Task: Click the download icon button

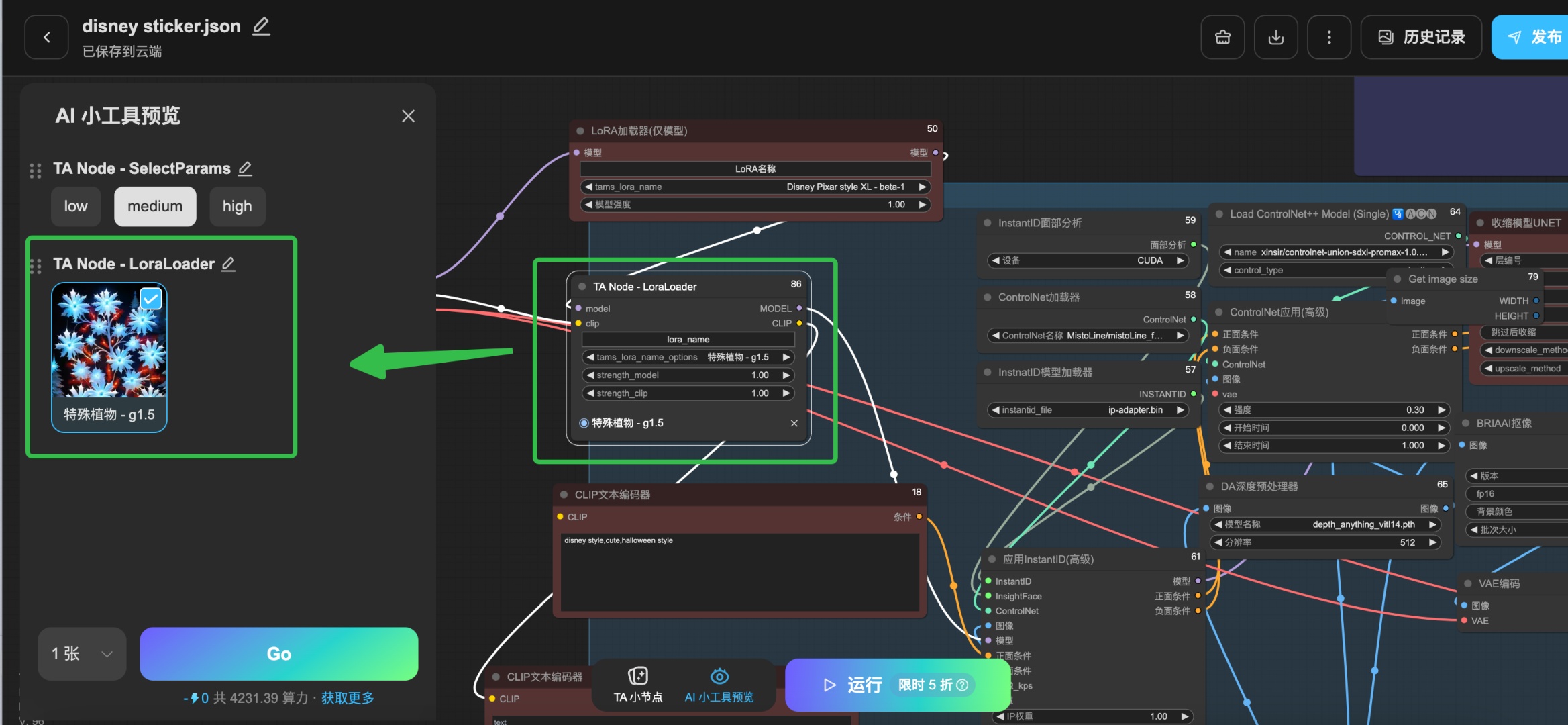Action: [1275, 38]
